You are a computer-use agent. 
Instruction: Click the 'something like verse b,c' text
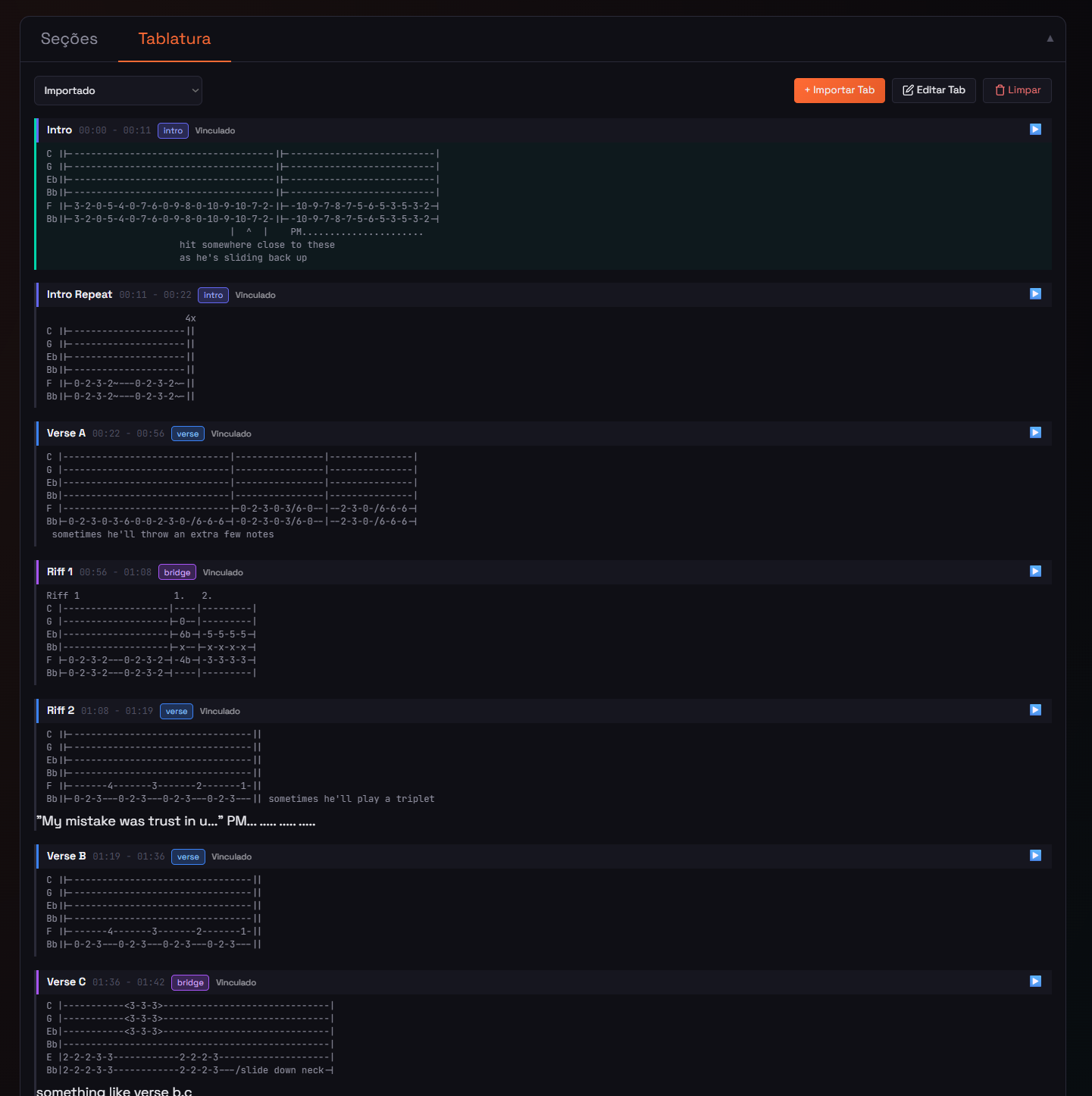114,1091
